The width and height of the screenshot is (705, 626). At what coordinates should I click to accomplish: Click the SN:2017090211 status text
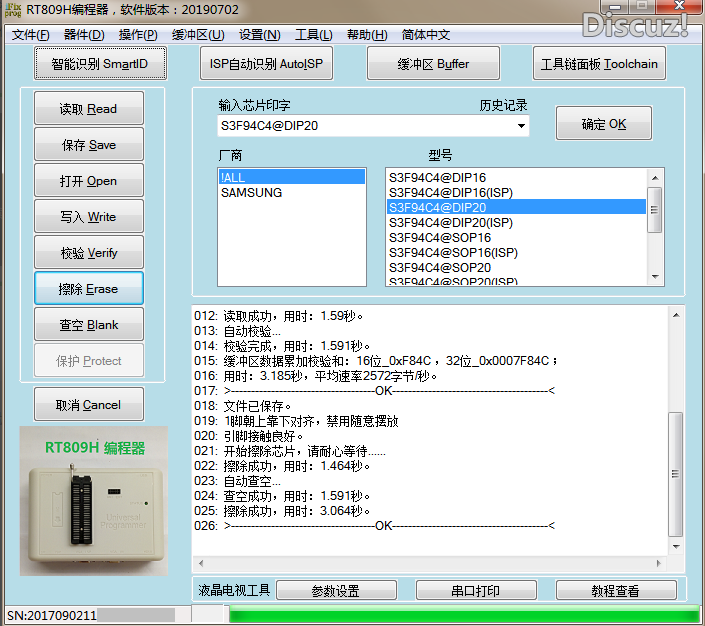(x=52, y=615)
